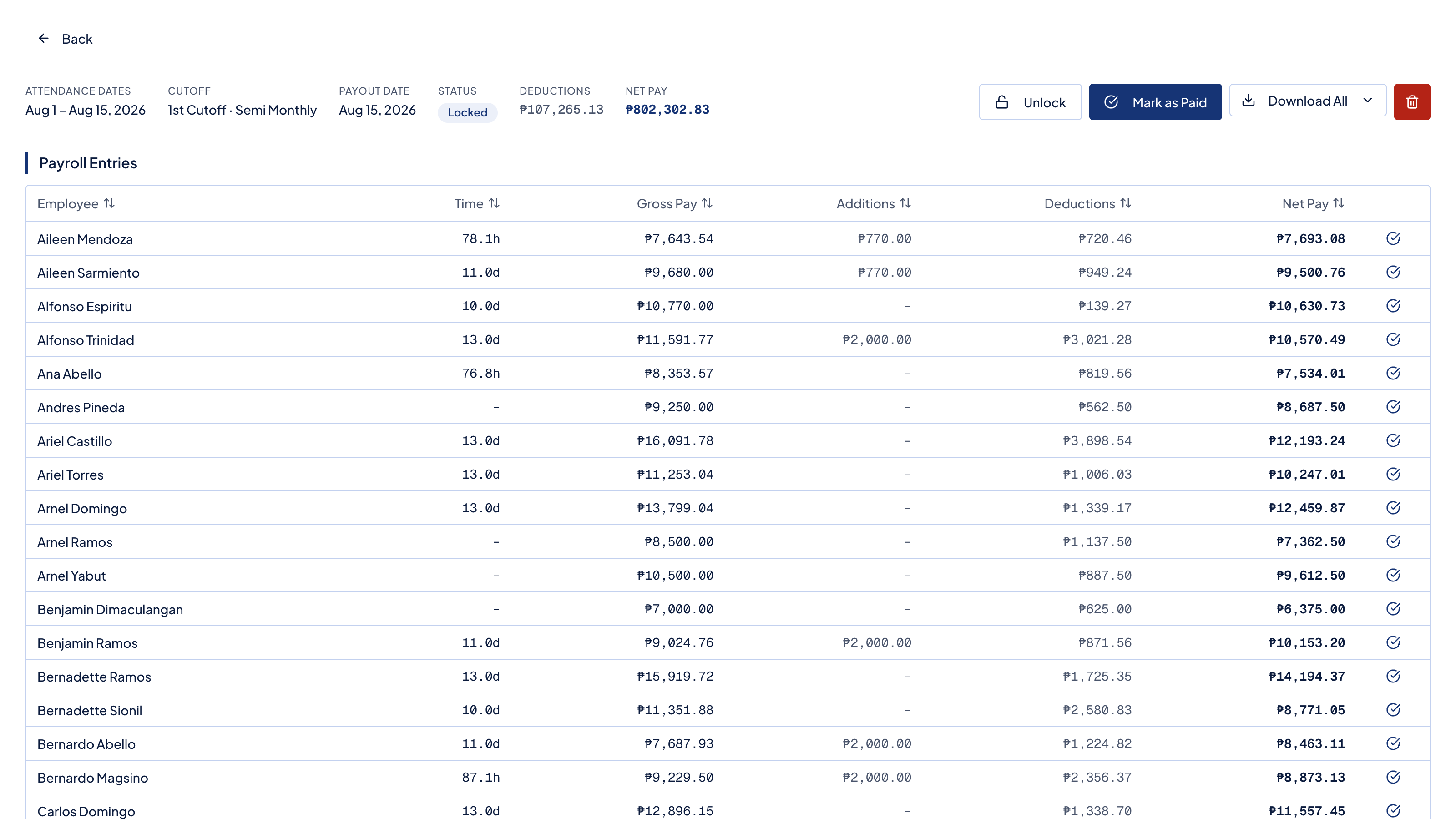This screenshot has width=1456, height=819.
Task: Click the check-circle icon for Arnel Yabut
Action: tap(1393, 576)
